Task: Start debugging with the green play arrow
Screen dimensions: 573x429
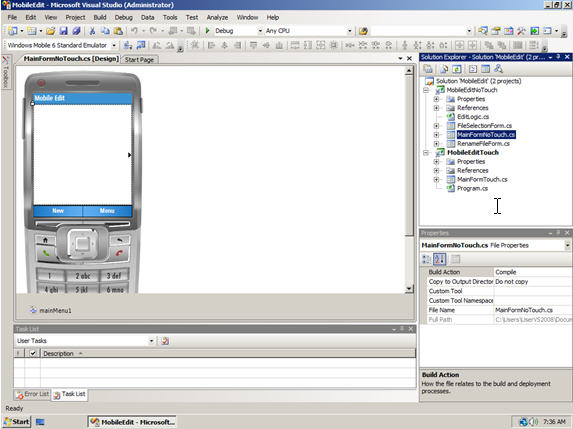Action: [207, 31]
